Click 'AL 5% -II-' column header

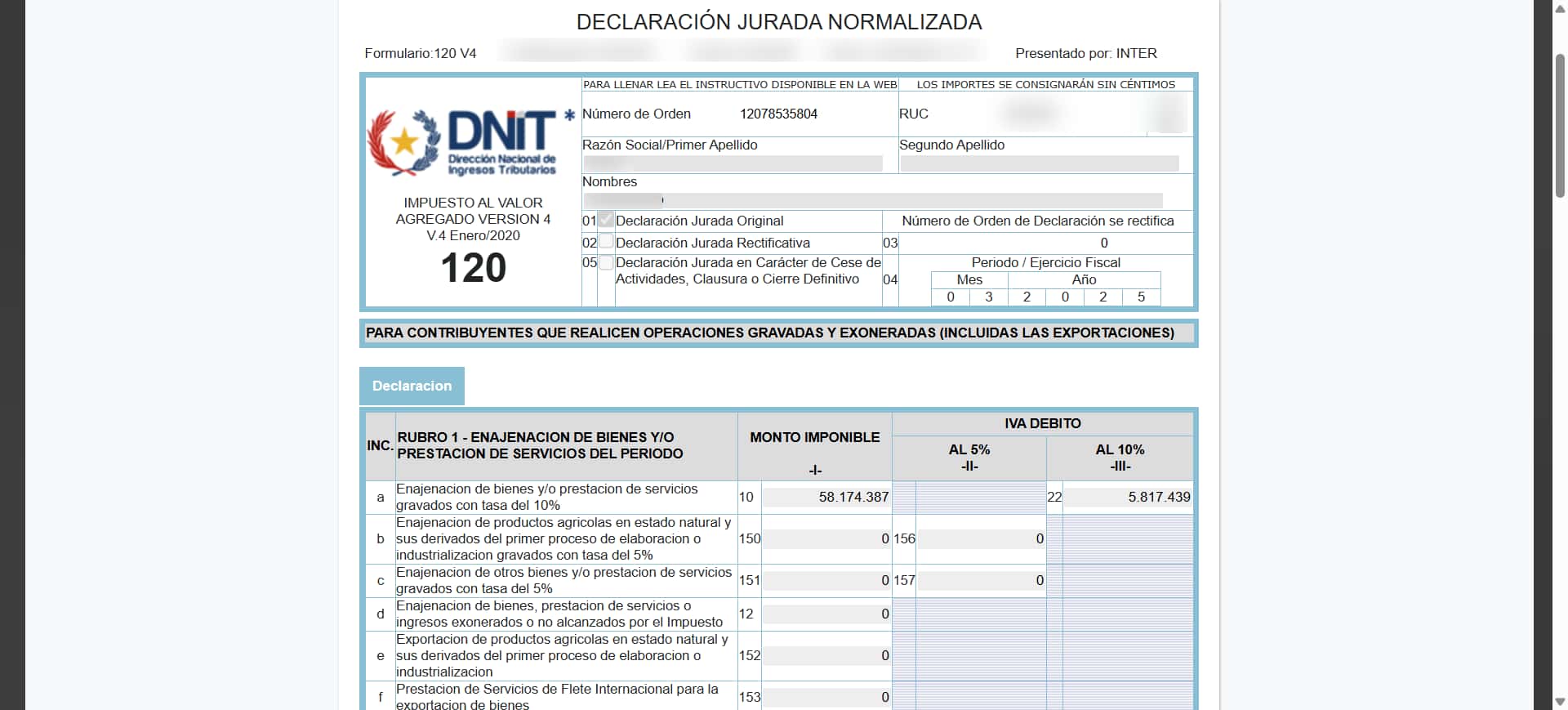(x=969, y=458)
